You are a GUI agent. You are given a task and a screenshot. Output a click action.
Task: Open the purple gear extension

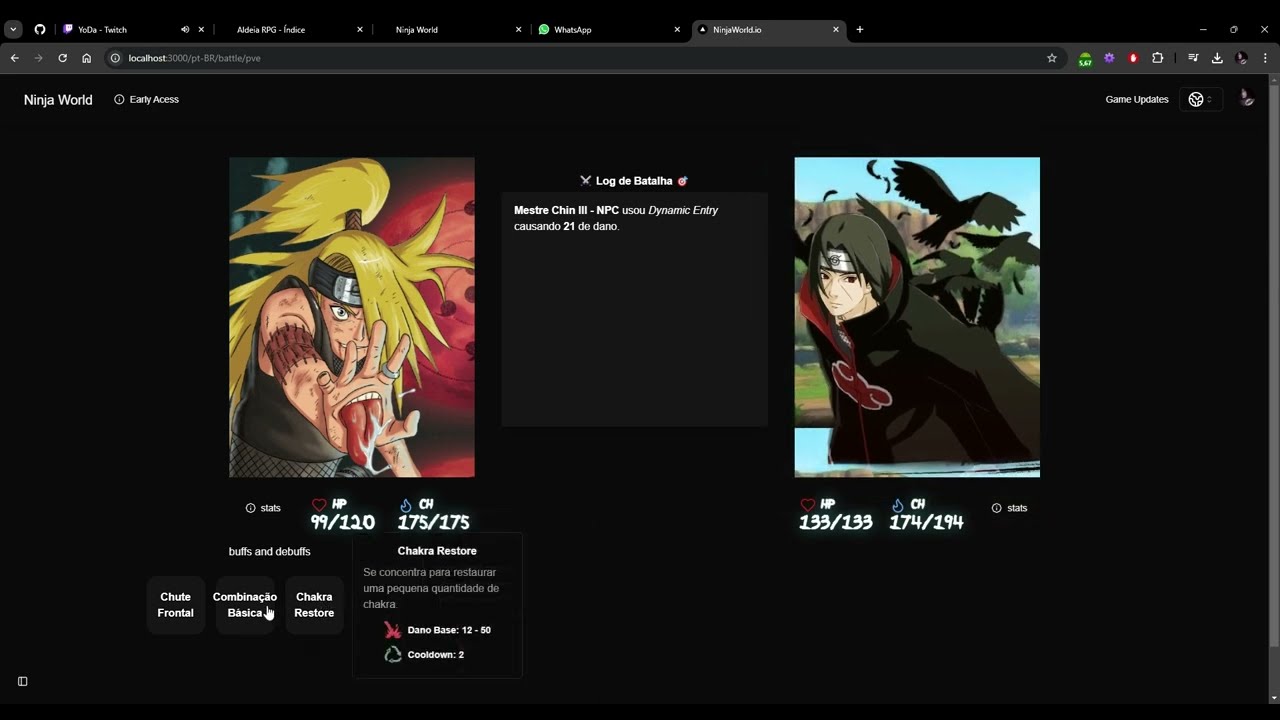pos(1109,58)
